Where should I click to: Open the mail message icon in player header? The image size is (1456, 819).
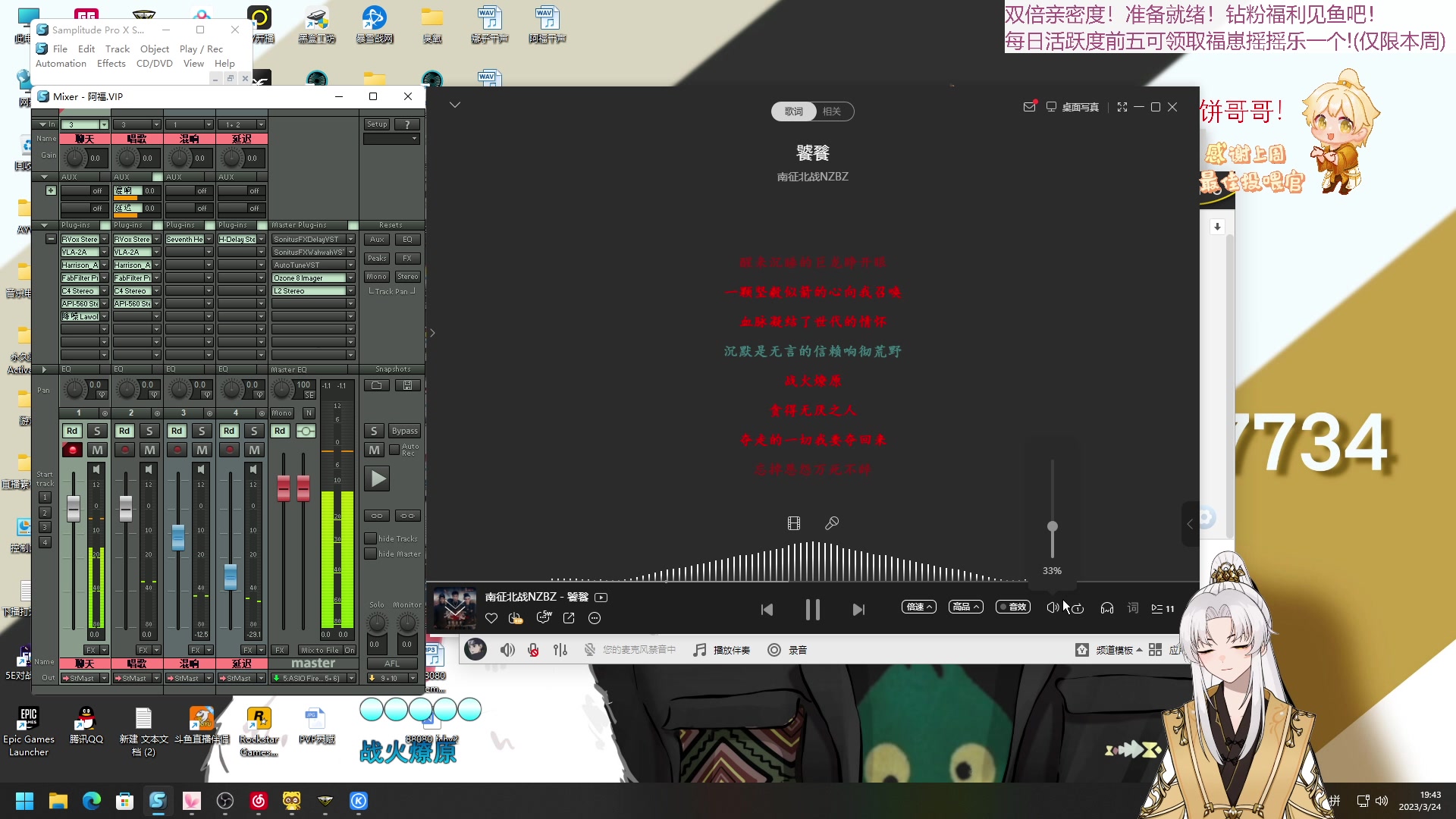click(1029, 107)
